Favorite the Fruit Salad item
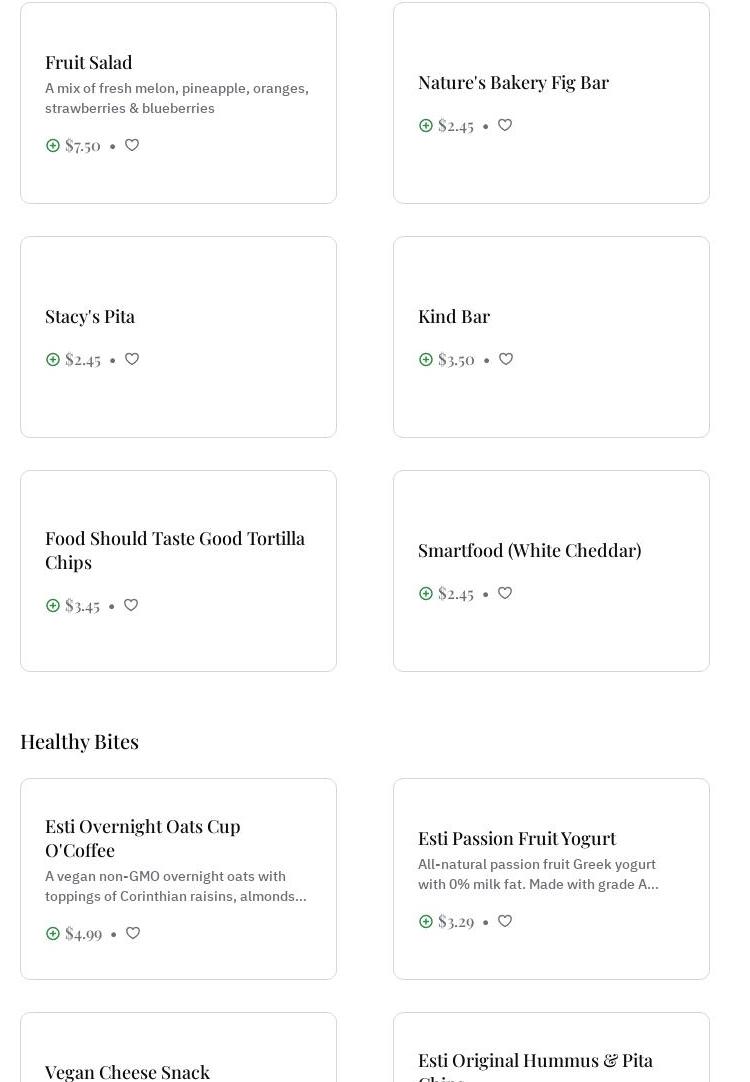Screen dimensions: 750x1082 [x=132, y=146]
